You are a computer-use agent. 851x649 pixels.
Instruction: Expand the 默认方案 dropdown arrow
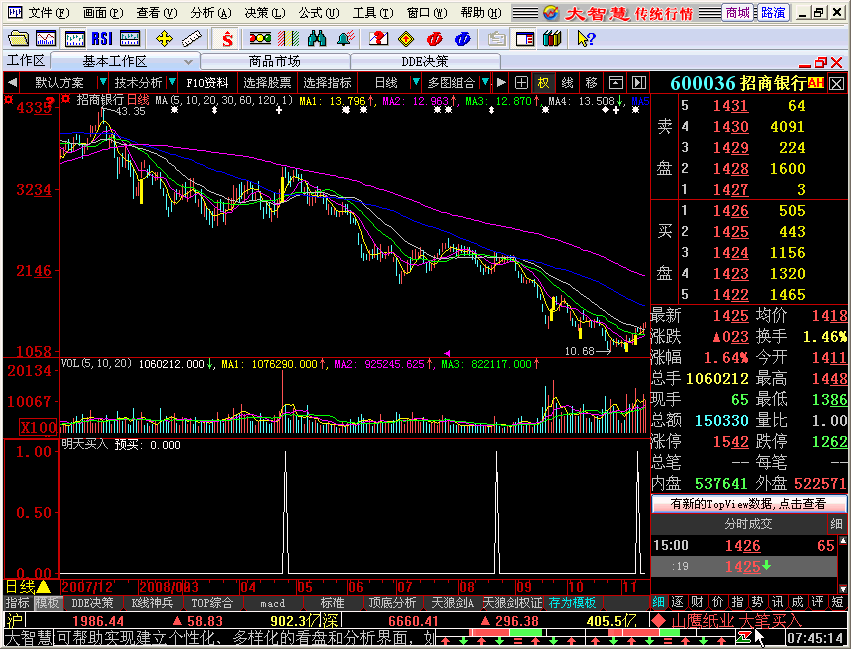coord(103,82)
